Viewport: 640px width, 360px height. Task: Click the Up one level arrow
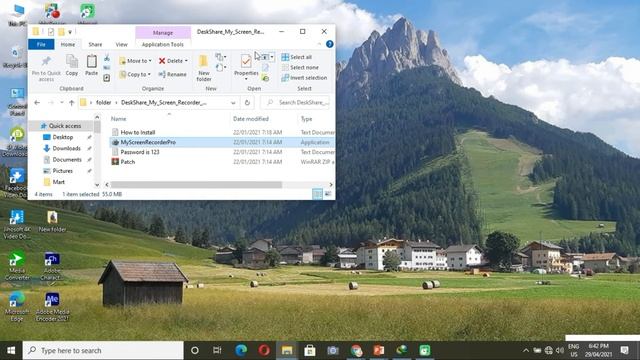tap(72, 103)
